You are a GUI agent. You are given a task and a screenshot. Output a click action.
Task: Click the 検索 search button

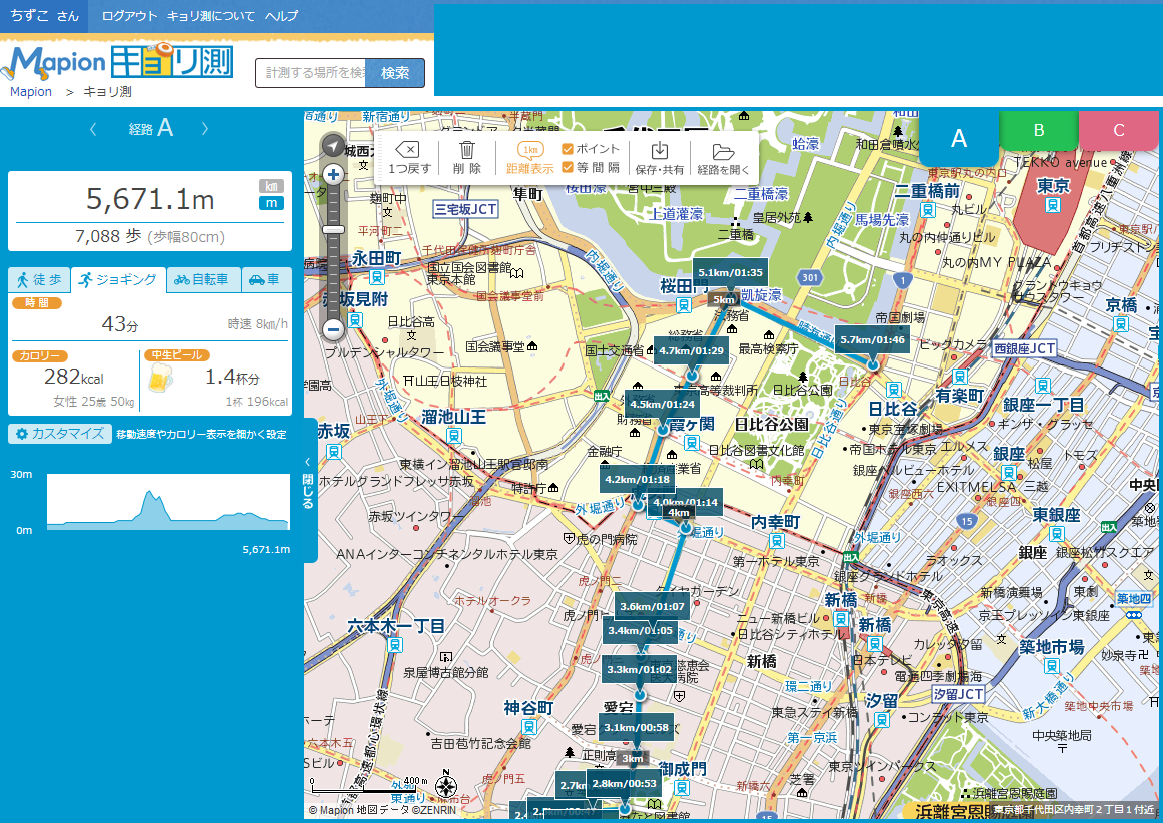tap(395, 73)
